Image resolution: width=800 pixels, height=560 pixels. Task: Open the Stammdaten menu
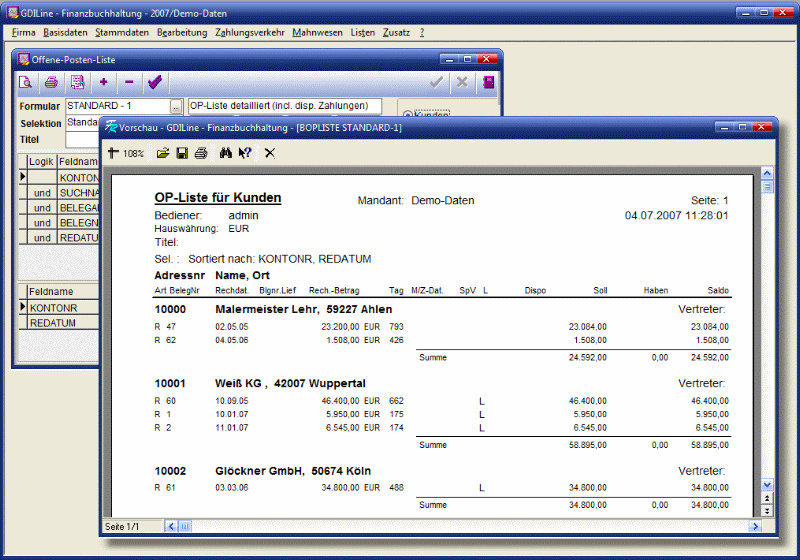[122, 32]
